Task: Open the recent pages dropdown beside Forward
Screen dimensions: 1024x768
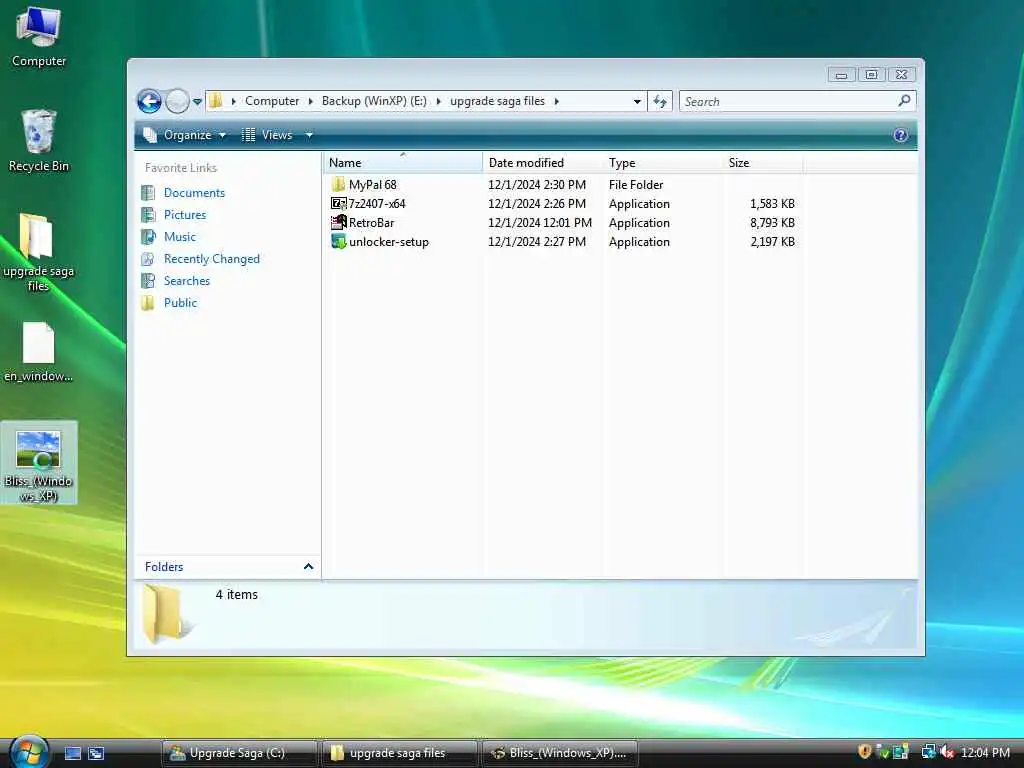Action: 197,102
